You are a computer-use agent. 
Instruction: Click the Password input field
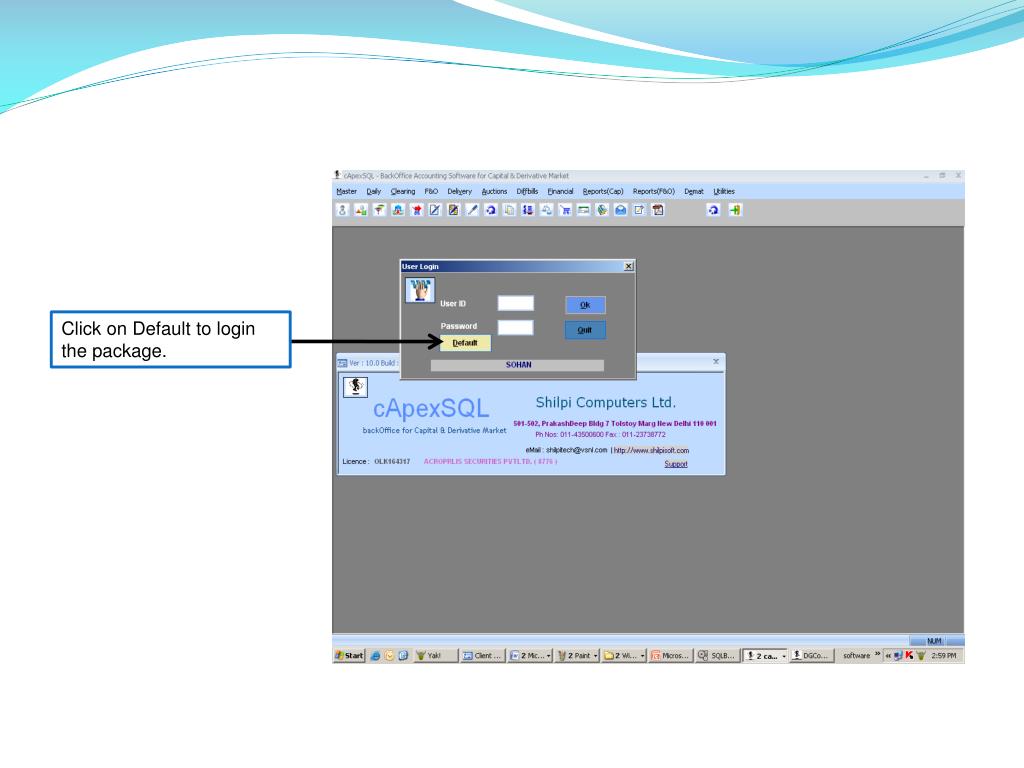click(516, 327)
